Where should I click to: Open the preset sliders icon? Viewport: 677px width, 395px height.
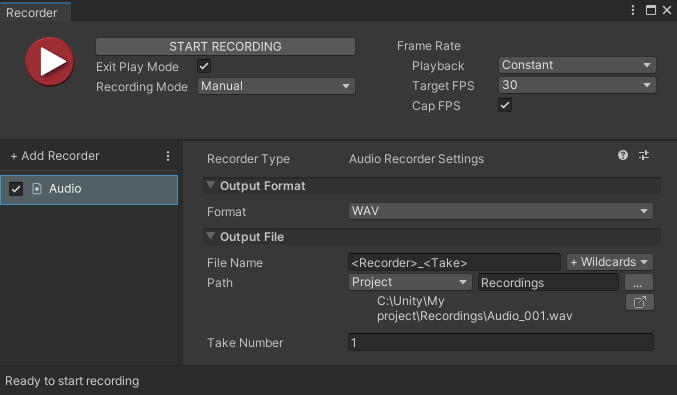(x=644, y=155)
